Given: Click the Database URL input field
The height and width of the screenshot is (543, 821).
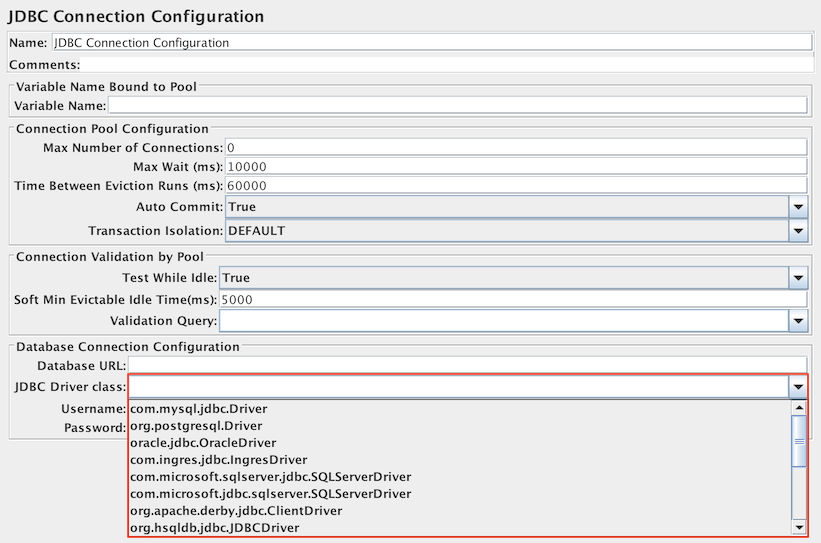Looking at the screenshot, I should click(x=466, y=366).
